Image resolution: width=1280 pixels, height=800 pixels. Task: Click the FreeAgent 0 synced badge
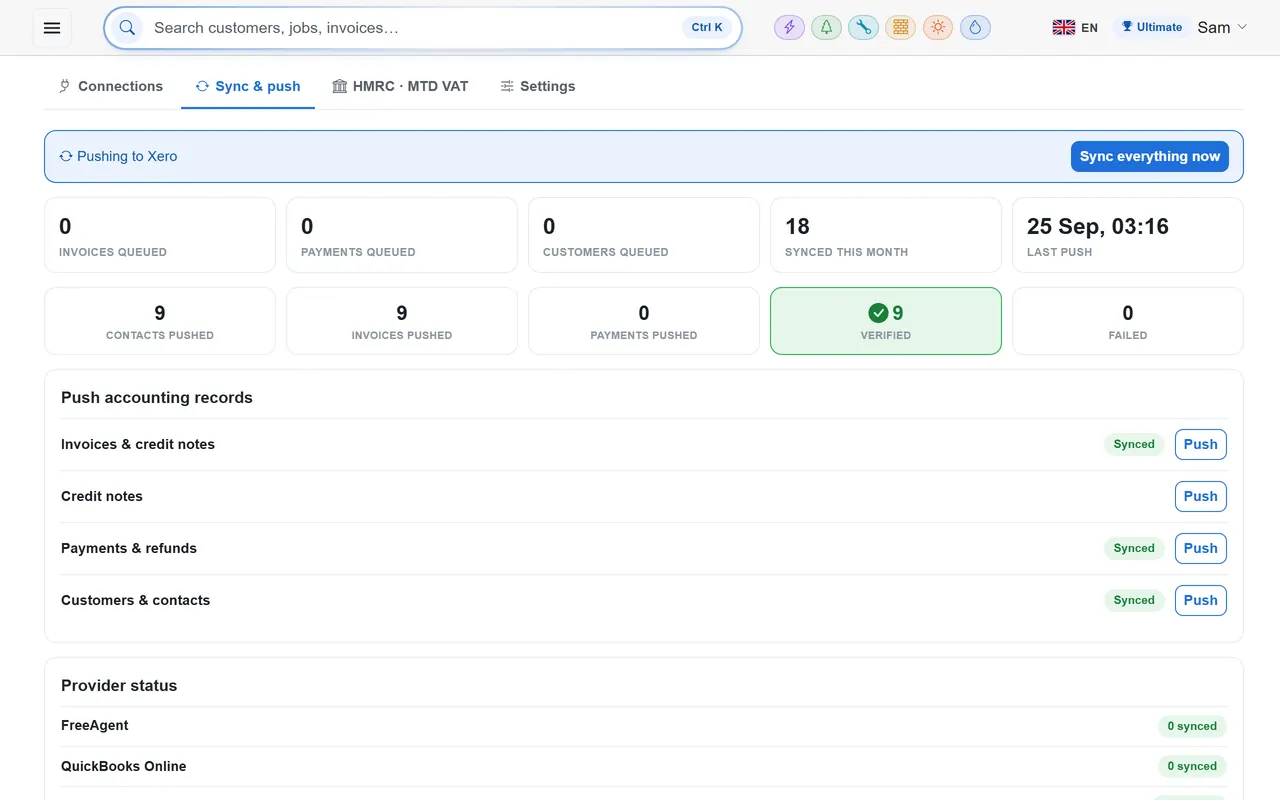pyautogui.click(x=1192, y=726)
